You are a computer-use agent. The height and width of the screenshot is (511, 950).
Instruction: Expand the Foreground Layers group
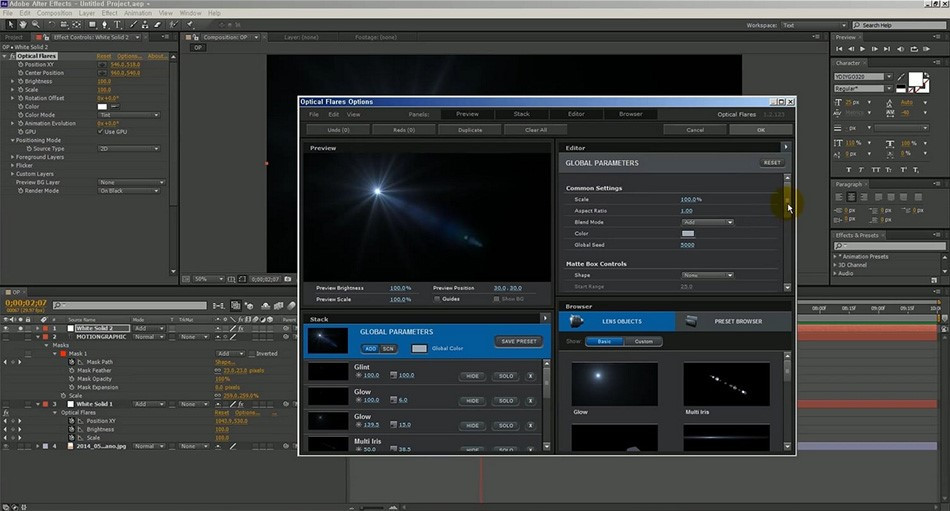click(13, 157)
